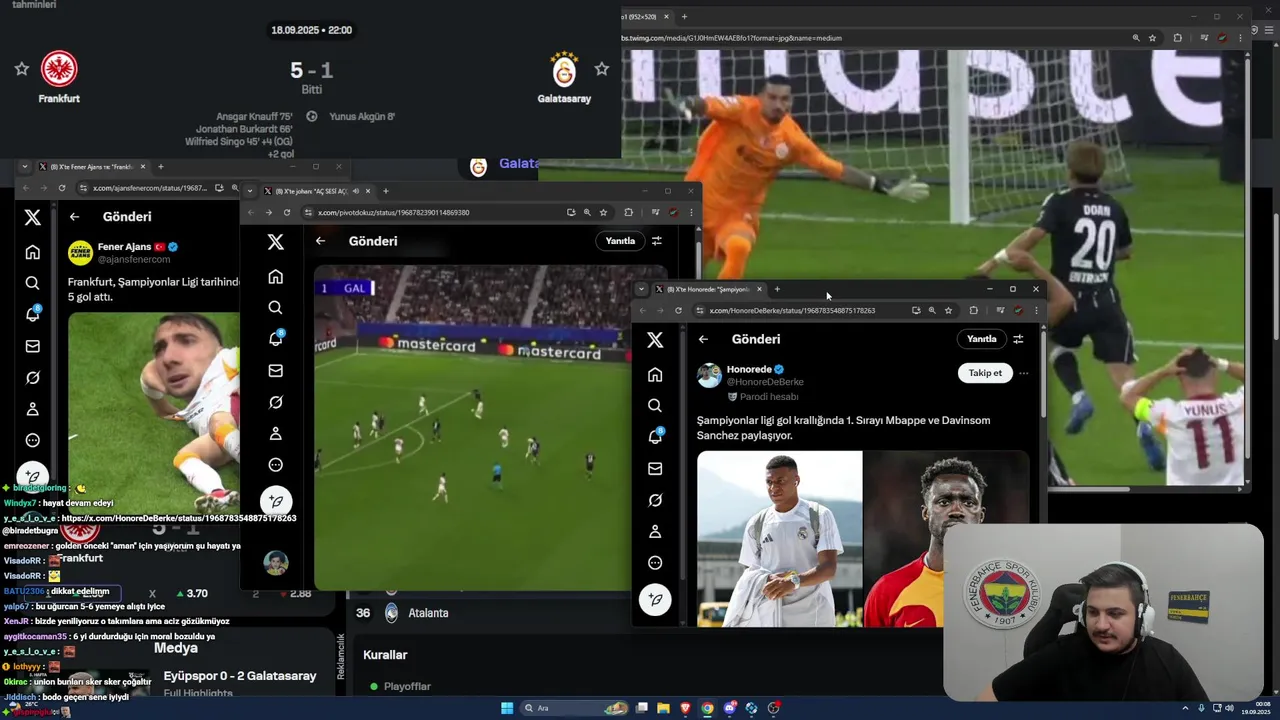The width and height of the screenshot is (1280, 720).
Task: Compose a post in the pivotdokuz X window
Action: point(276,501)
